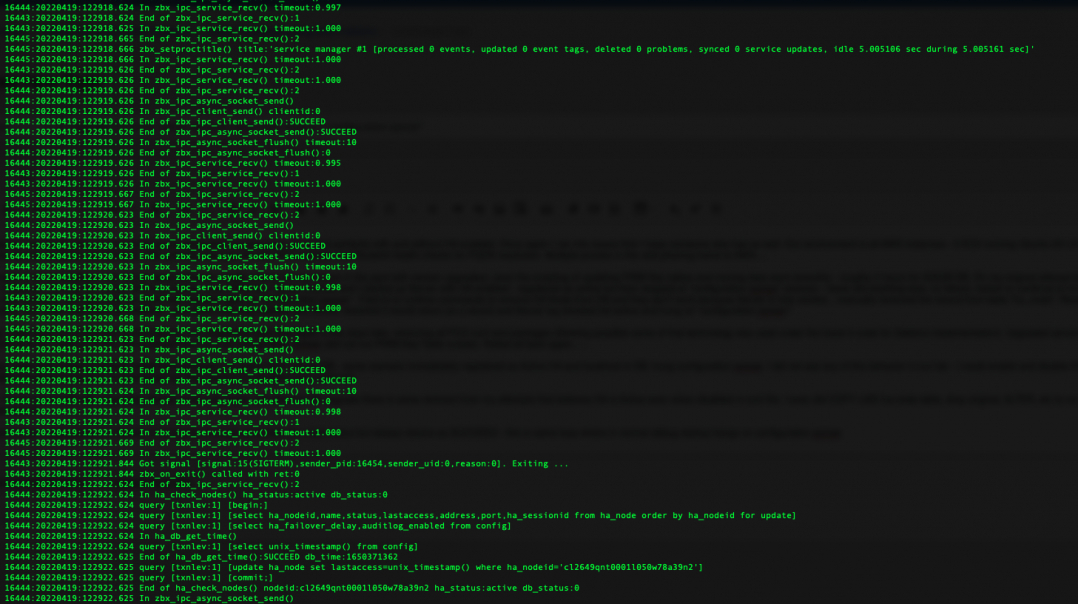Select the timeout:0.998 line stamped 122921.624
Screen dimensions: 1078x604
tap(173, 412)
